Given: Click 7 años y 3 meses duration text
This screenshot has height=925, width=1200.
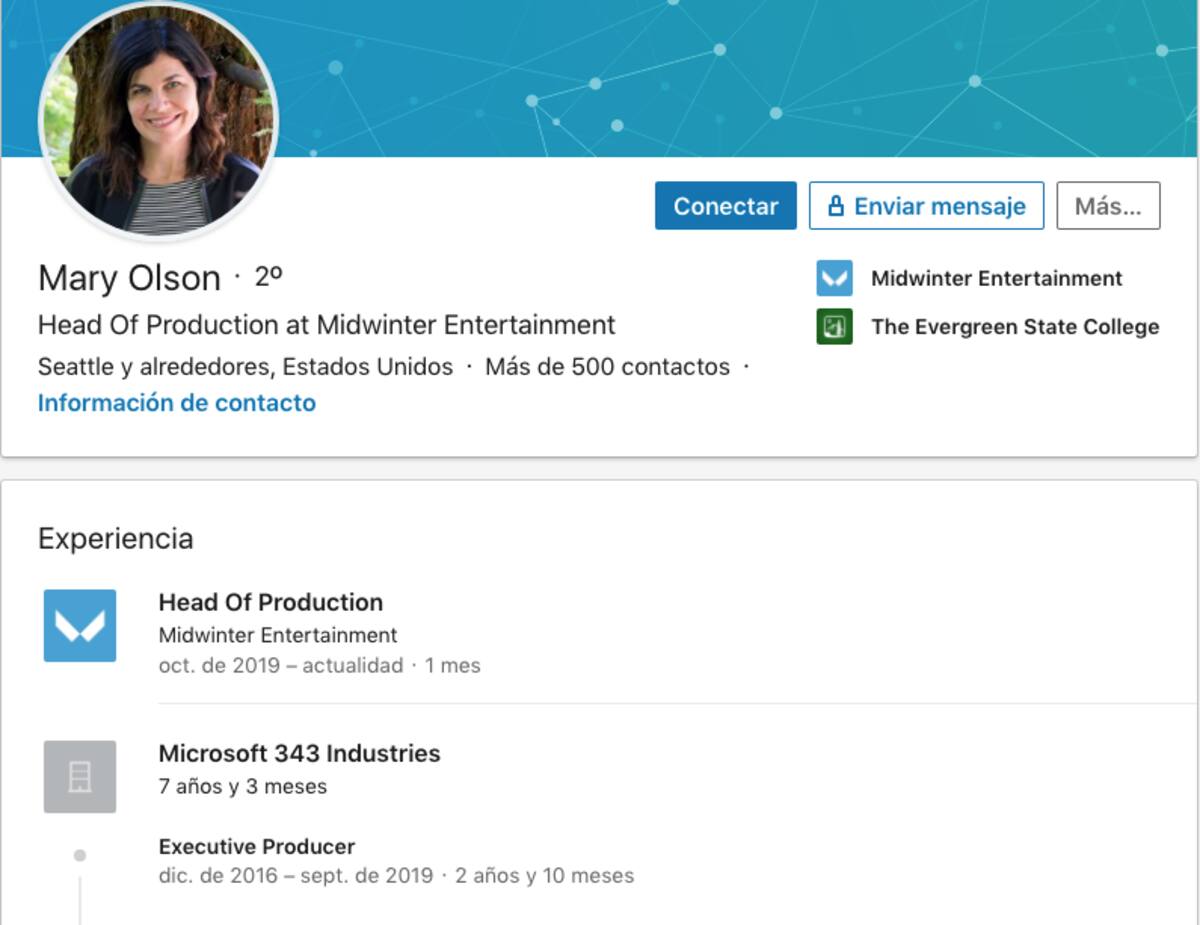Looking at the screenshot, I should click(x=243, y=786).
